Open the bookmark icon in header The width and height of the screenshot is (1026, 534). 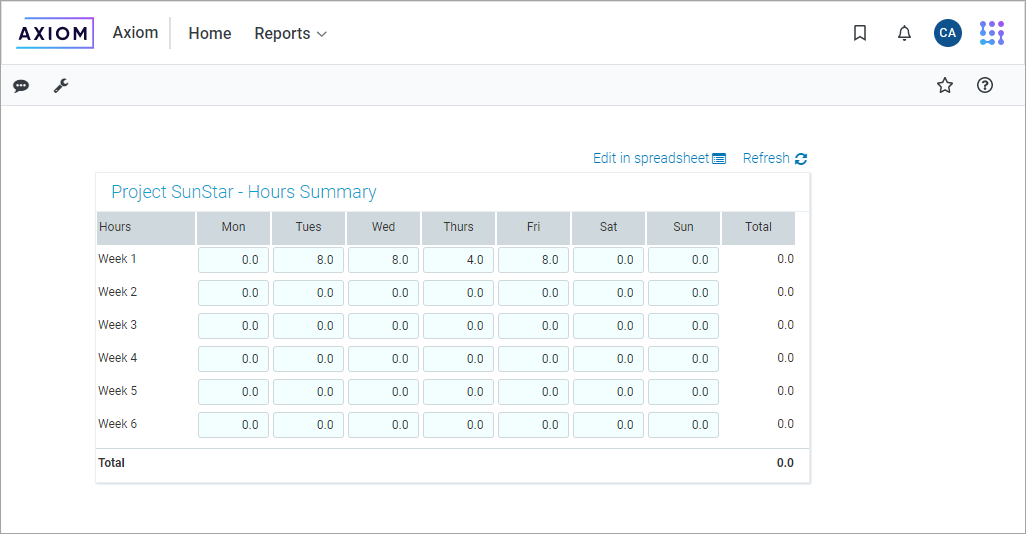860,33
